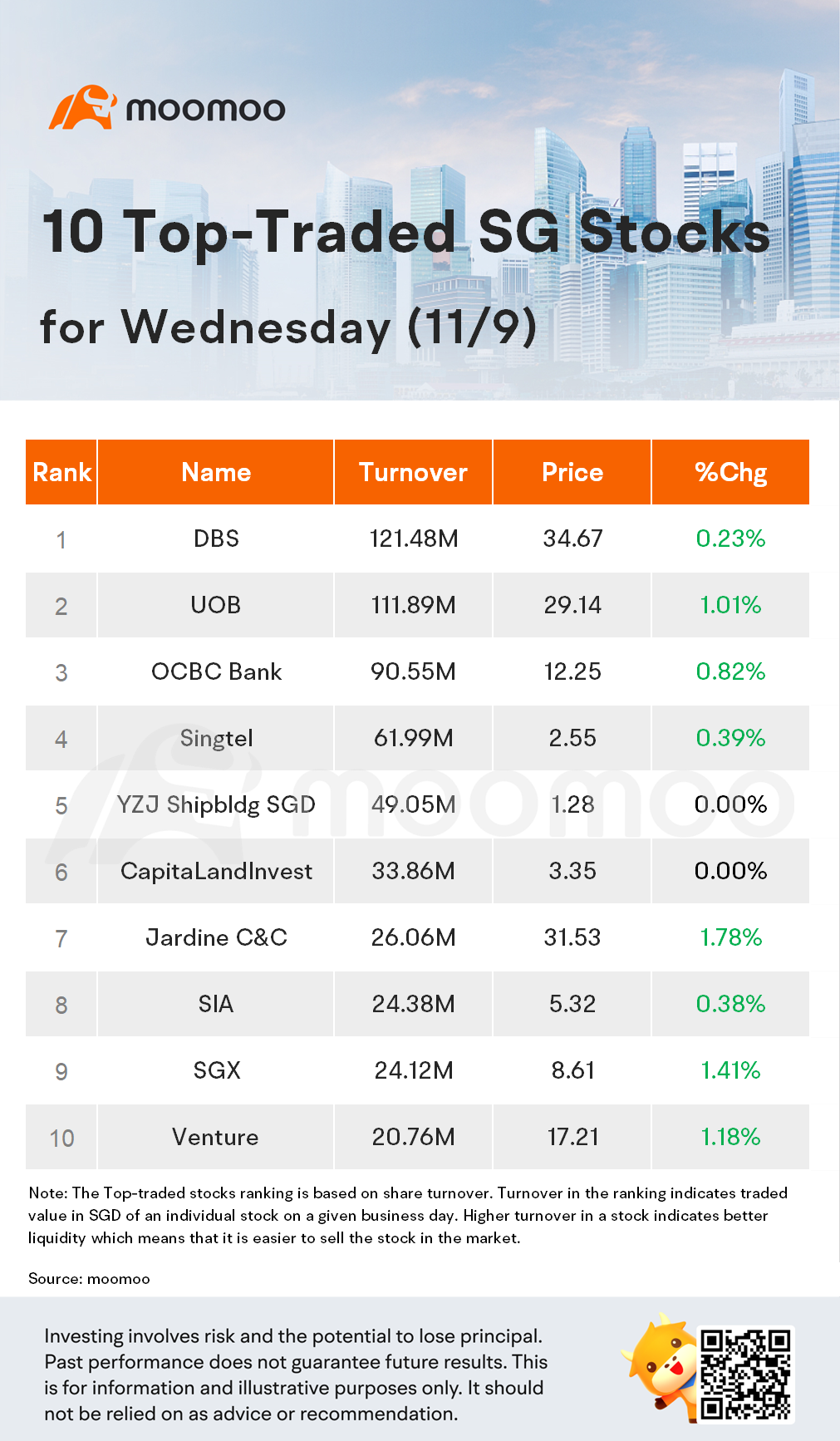Image resolution: width=840 pixels, height=1441 pixels.
Task: Open the OCBC Bank entry
Action: [216, 671]
